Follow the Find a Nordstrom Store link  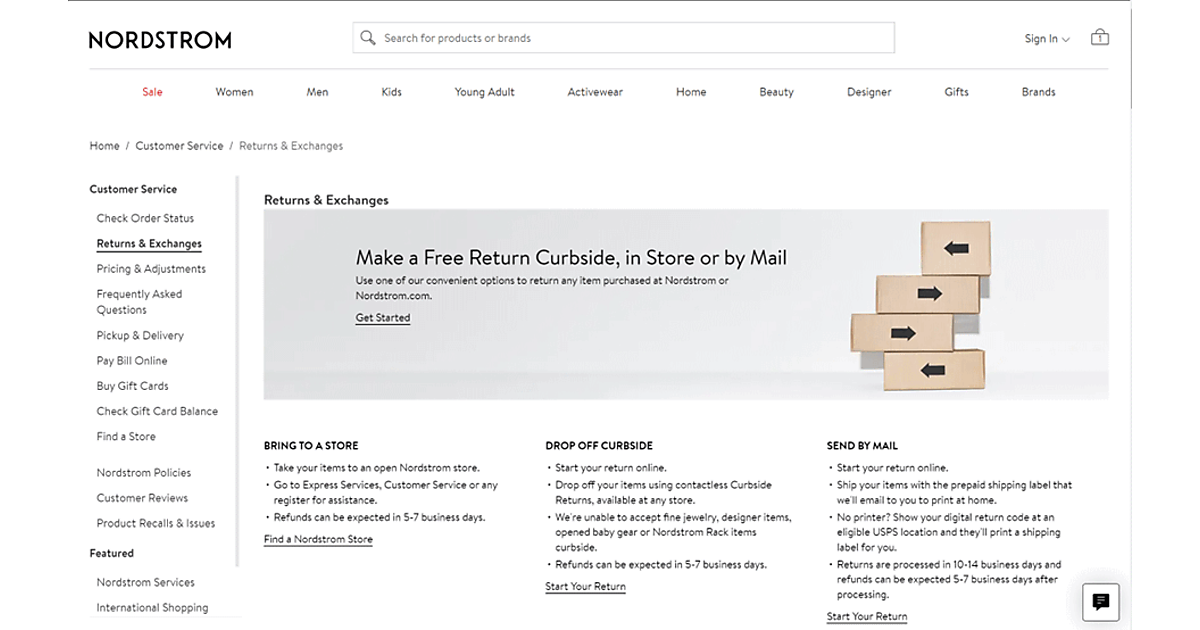click(x=318, y=540)
